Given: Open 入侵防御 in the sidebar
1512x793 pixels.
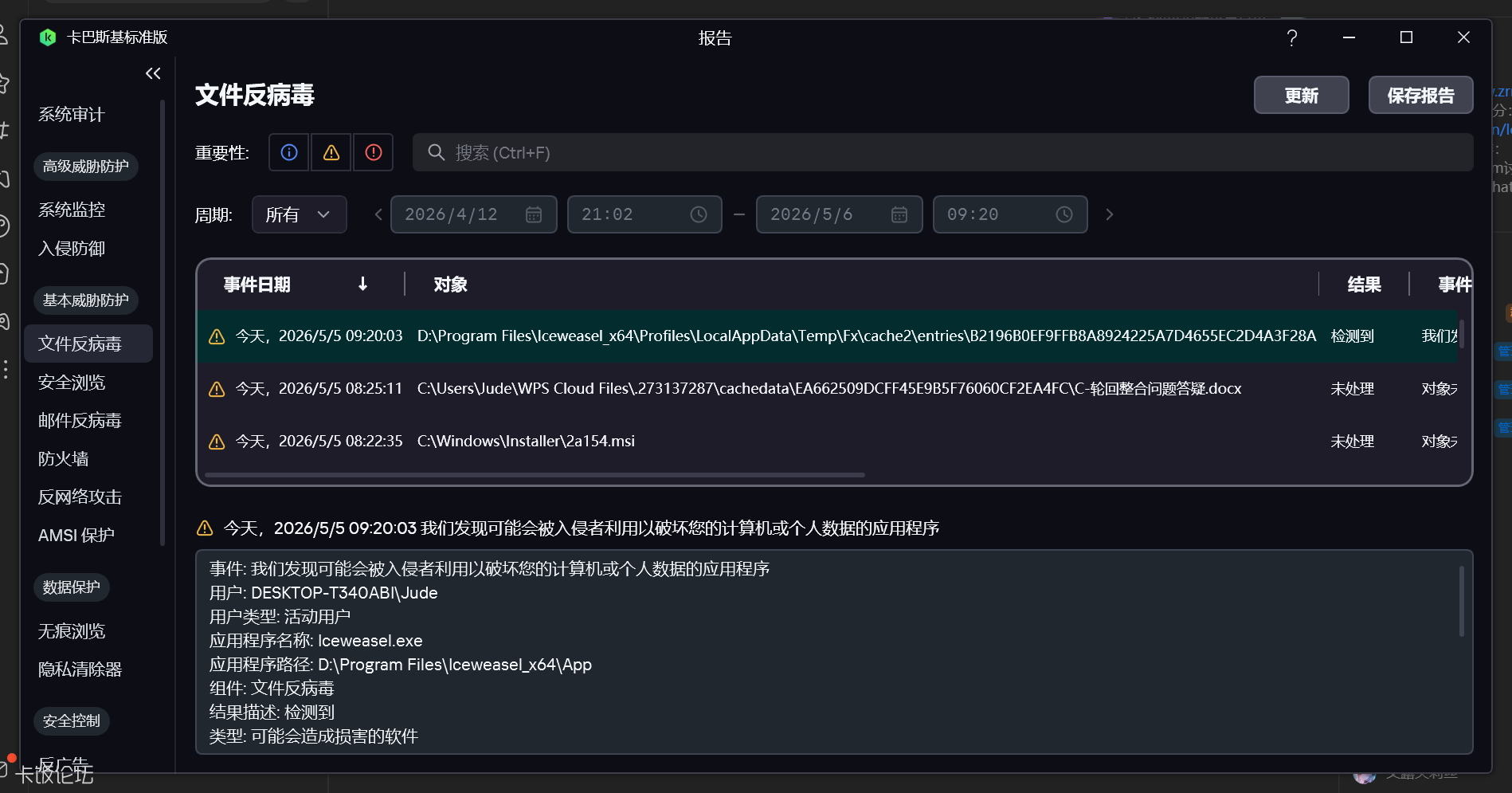Looking at the screenshot, I should [x=72, y=249].
